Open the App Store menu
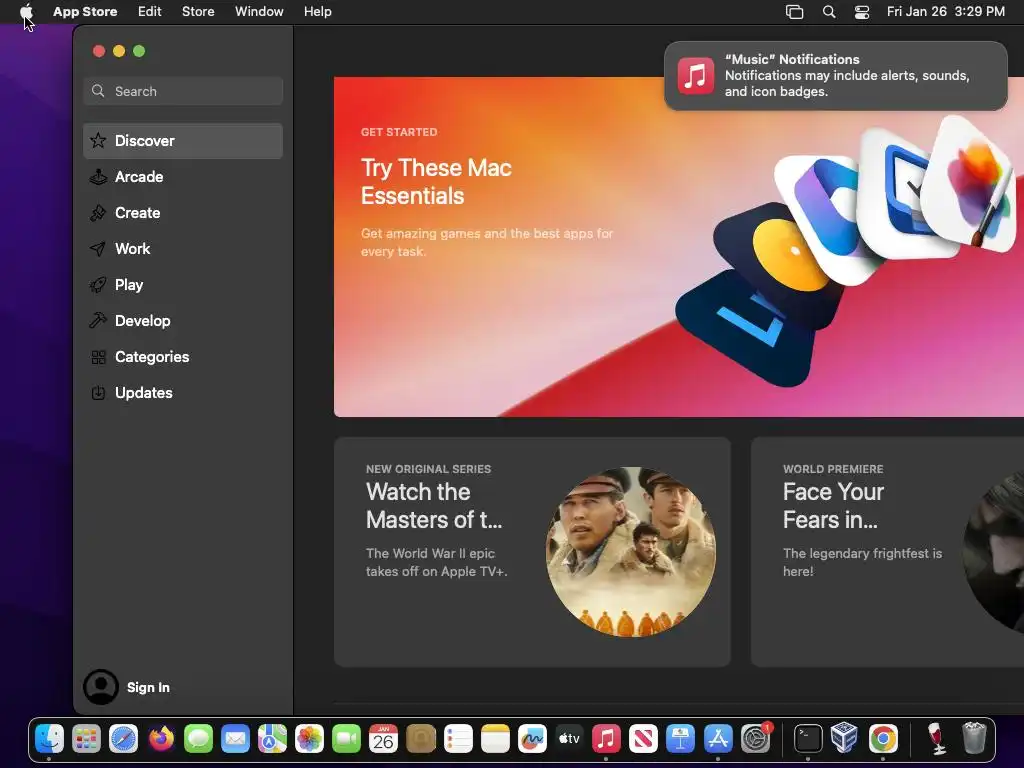Screen dimensions: 1024x768 [x=85, y=11]
